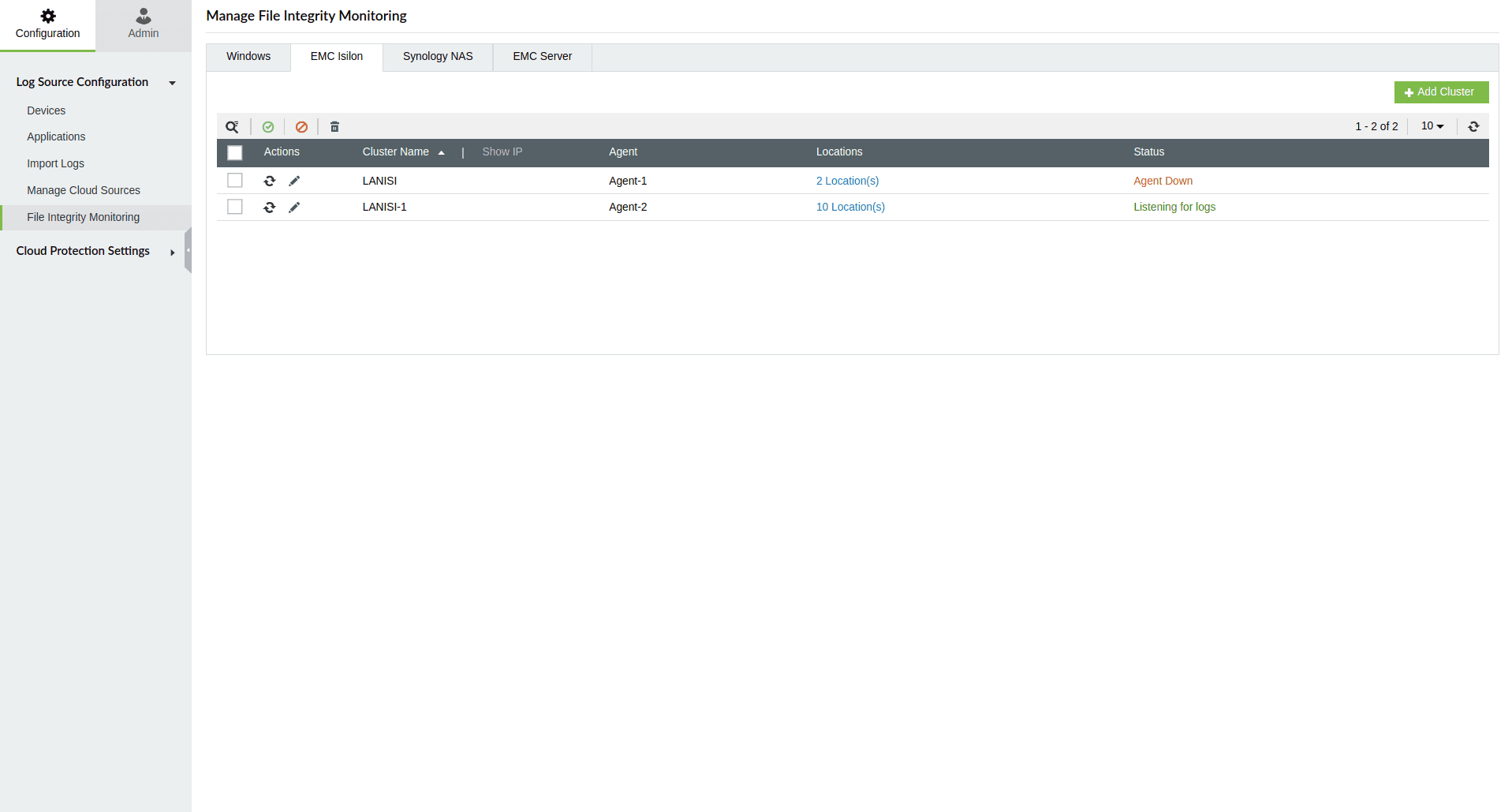1512x812 pixels.
Task: Click the search magnifier icon in toolbar
Action: [x=232, y=127]
